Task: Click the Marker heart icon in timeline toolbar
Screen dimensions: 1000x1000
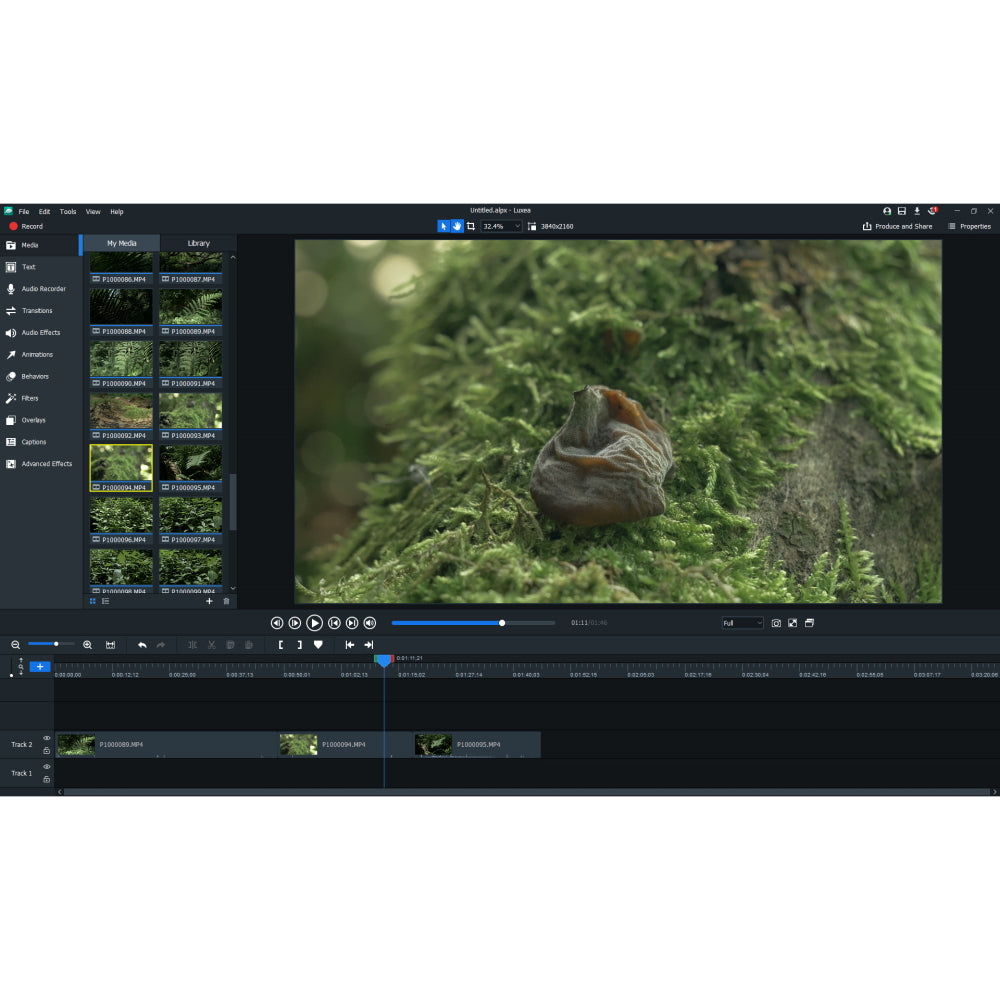Action: point(318,644)
